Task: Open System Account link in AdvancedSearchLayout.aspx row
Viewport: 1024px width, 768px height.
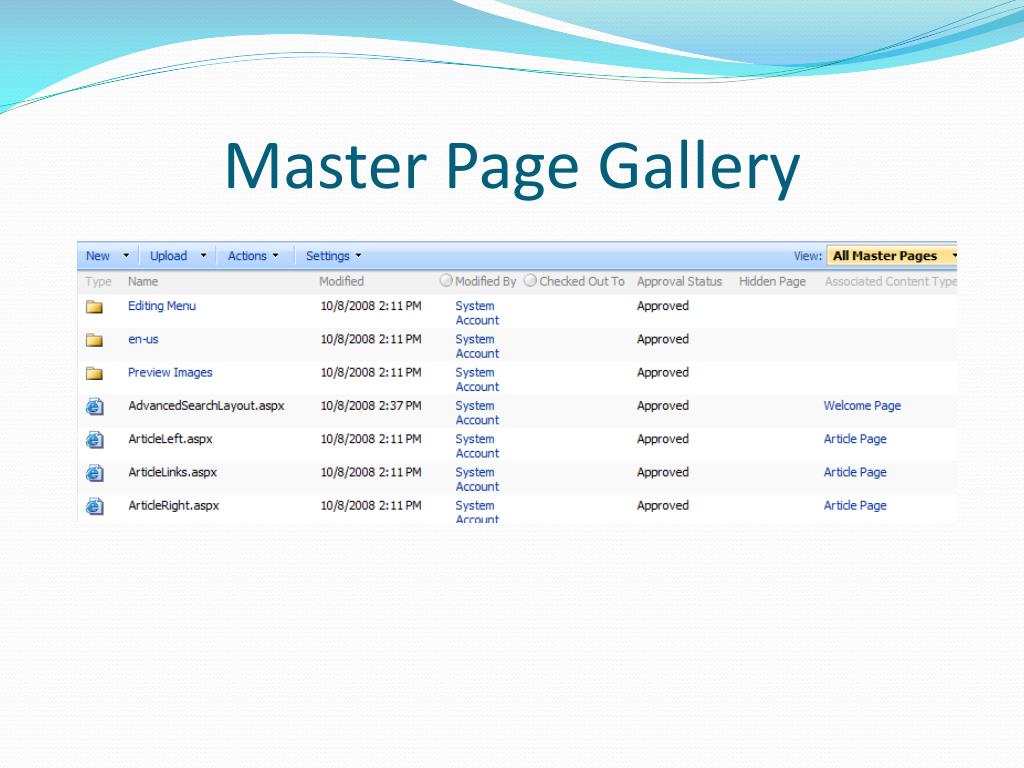Action: click(x=477, y=413)
